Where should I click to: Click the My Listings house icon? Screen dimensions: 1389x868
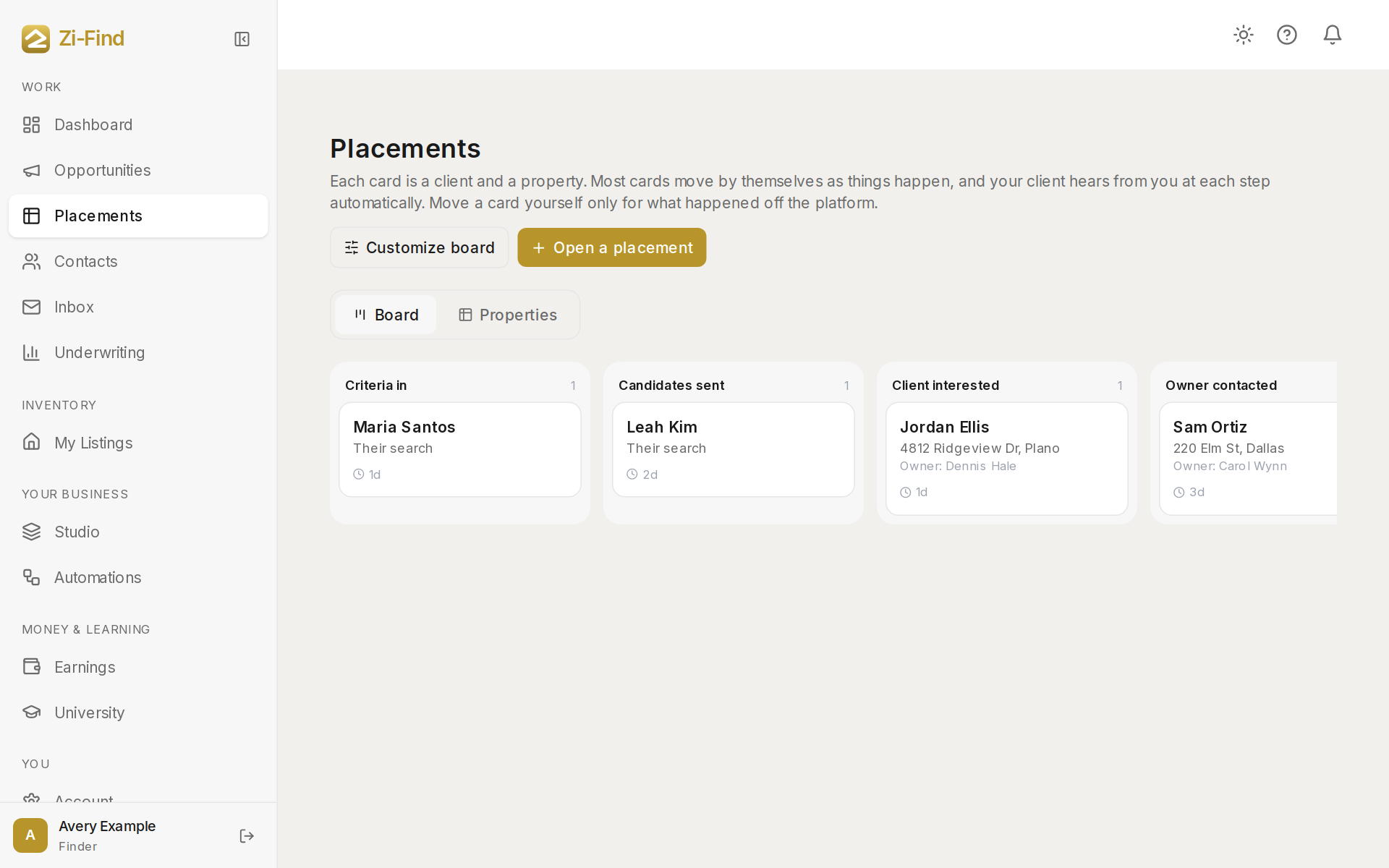pos(31,442)
